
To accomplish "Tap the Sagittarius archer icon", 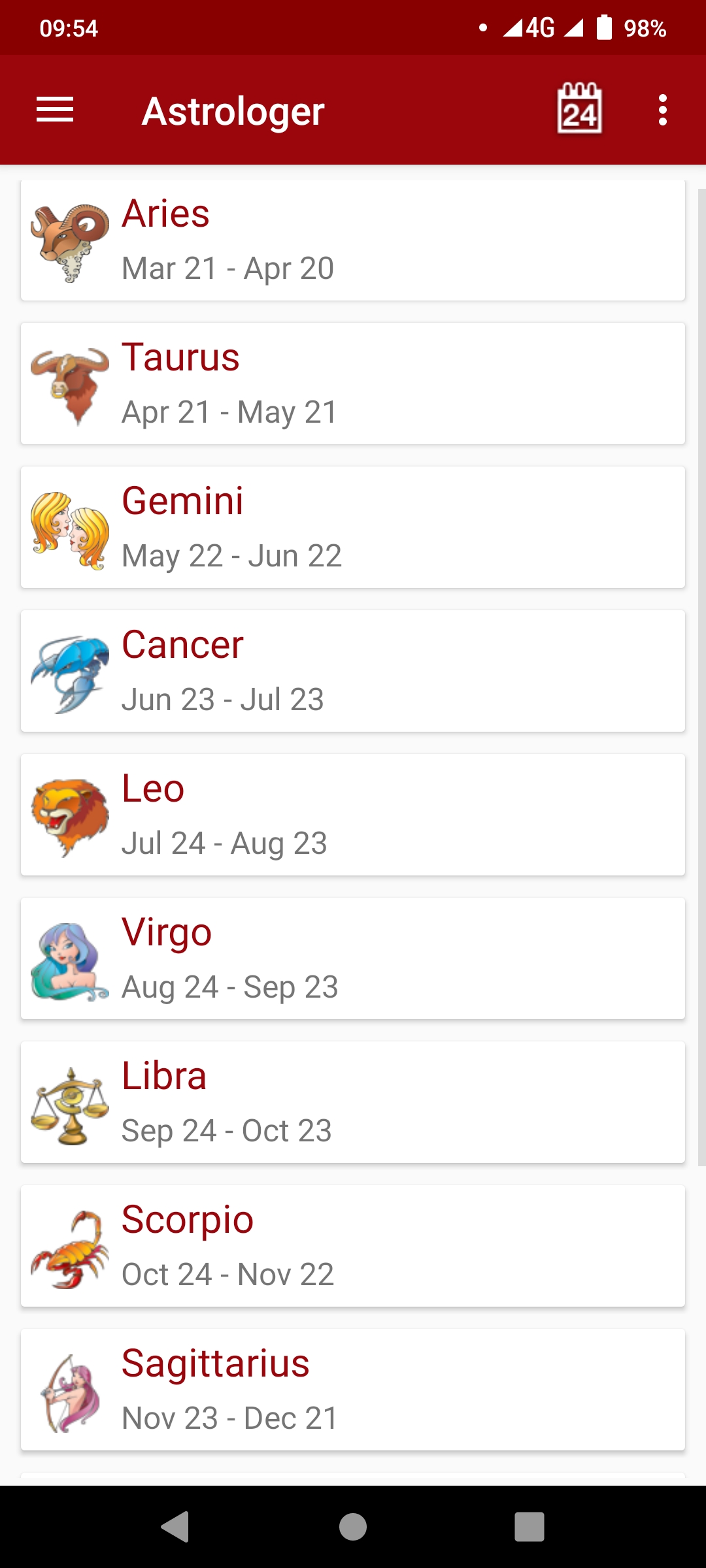I will point(70,1392).
